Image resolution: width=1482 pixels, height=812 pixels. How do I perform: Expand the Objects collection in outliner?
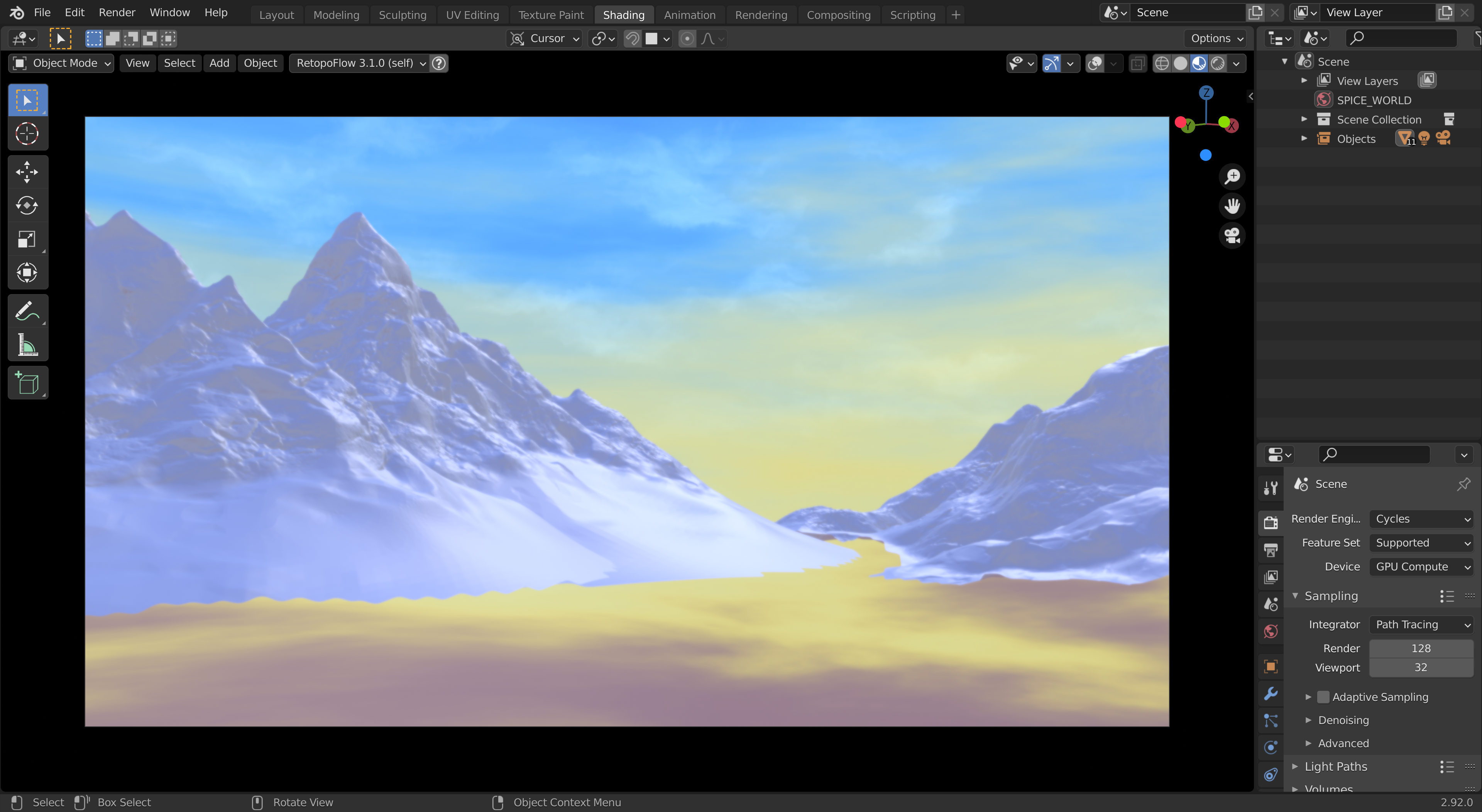tap(1304, 139)
